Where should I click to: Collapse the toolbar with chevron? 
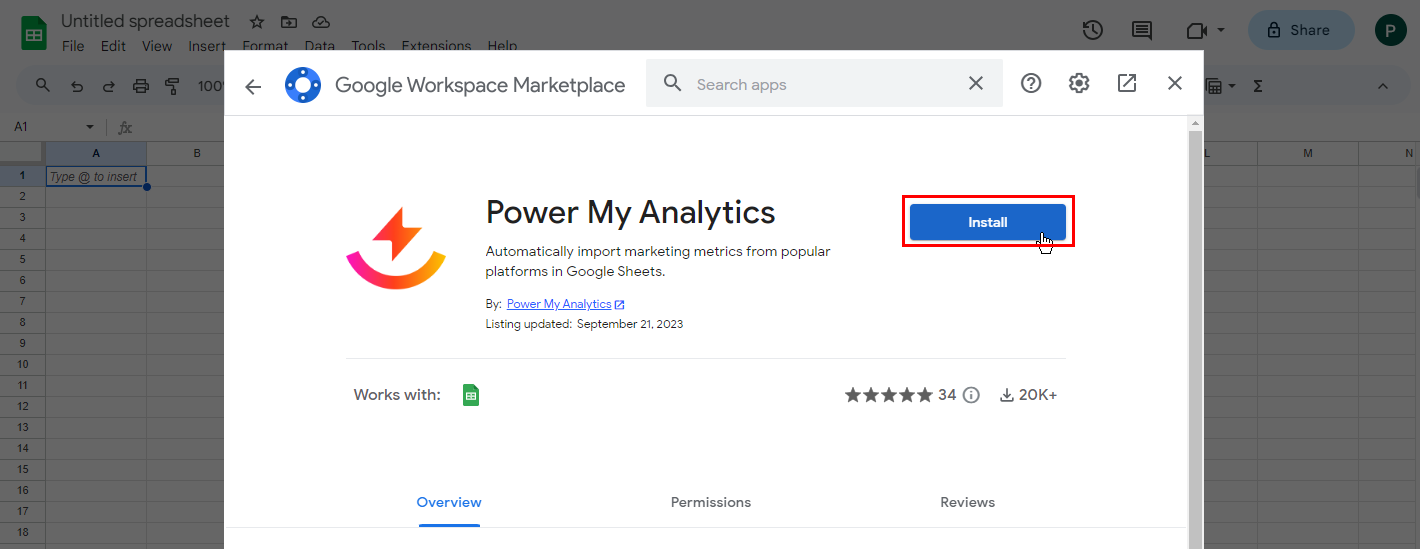pos(1383,86)
